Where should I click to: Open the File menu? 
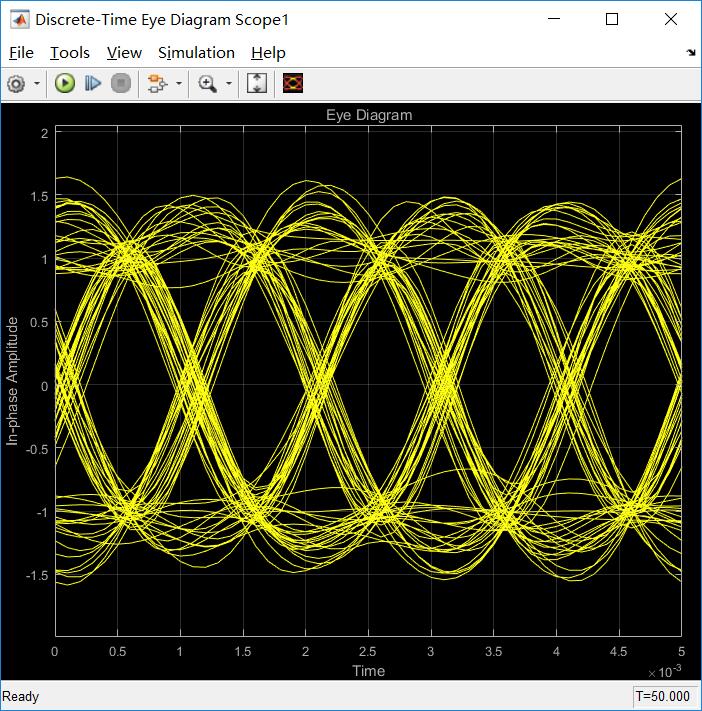point(21,53)
